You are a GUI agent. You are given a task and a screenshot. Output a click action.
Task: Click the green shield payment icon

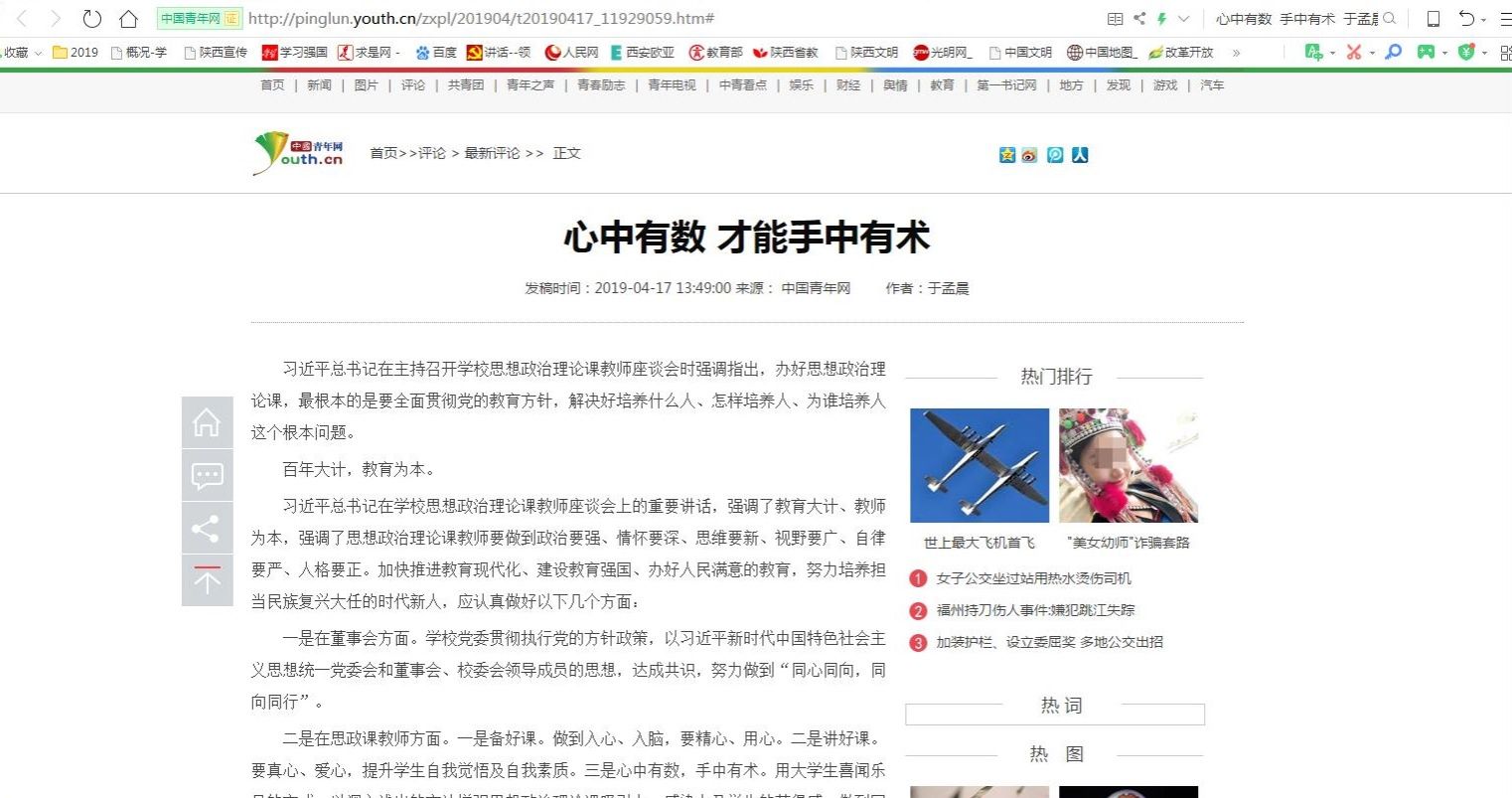[1466, 52]
